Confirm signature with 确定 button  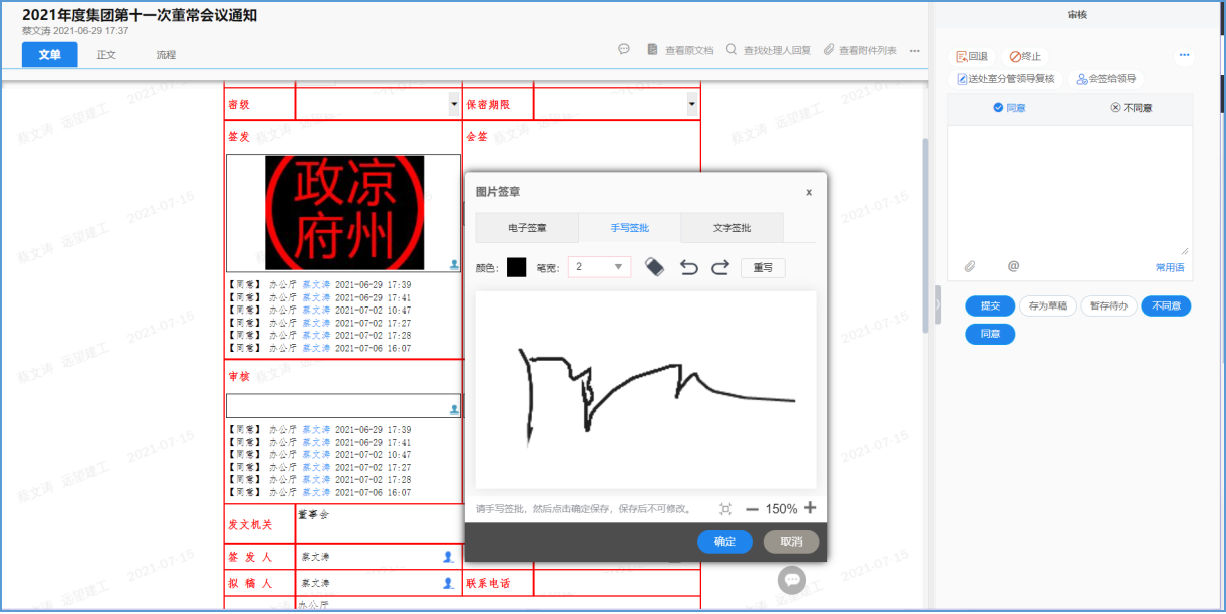(x=725, y=541)
